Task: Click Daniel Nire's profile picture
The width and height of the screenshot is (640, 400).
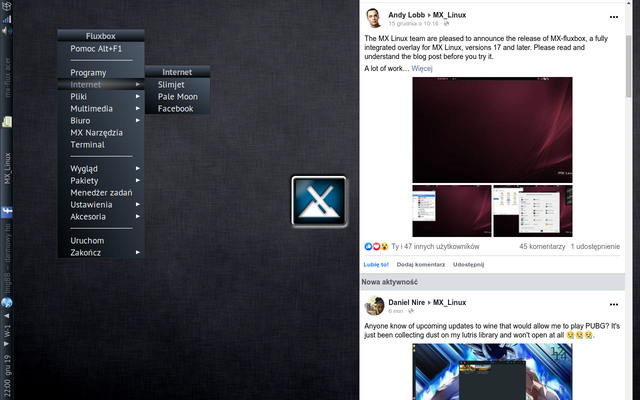Action: point(374,306)
